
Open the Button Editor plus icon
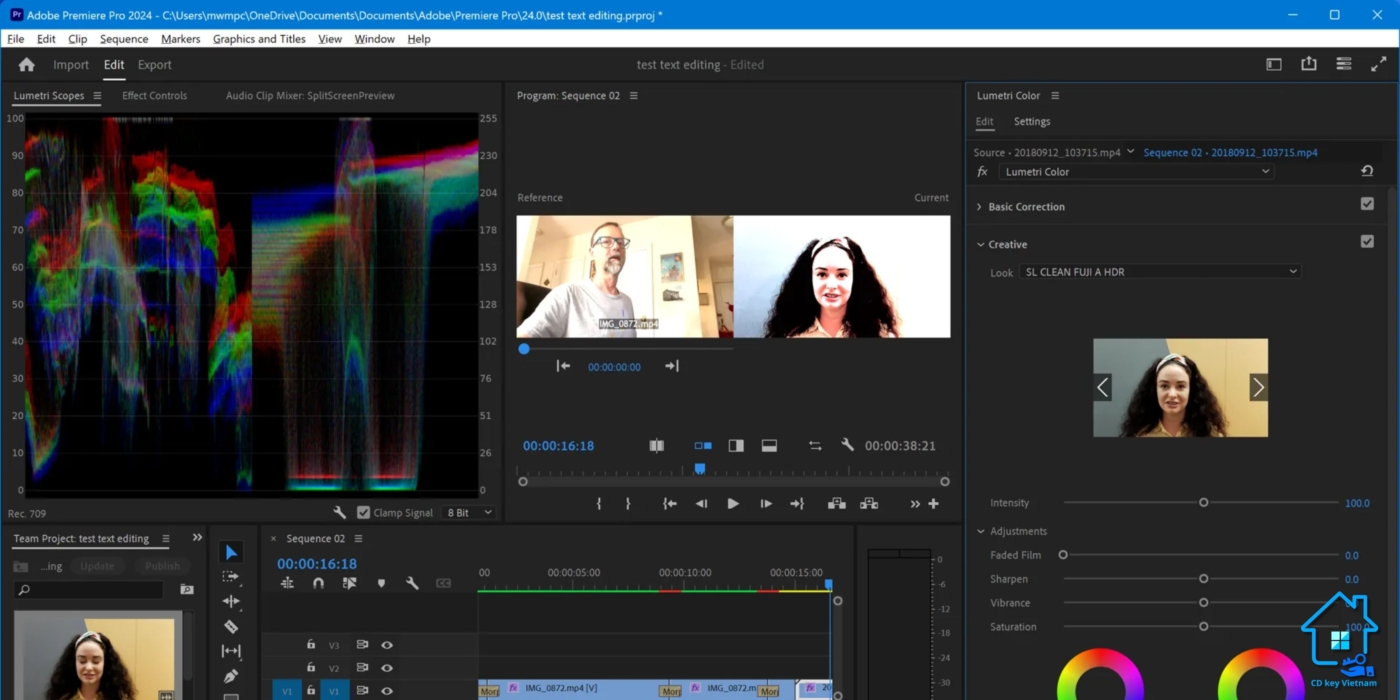click(x=933, y=504)
